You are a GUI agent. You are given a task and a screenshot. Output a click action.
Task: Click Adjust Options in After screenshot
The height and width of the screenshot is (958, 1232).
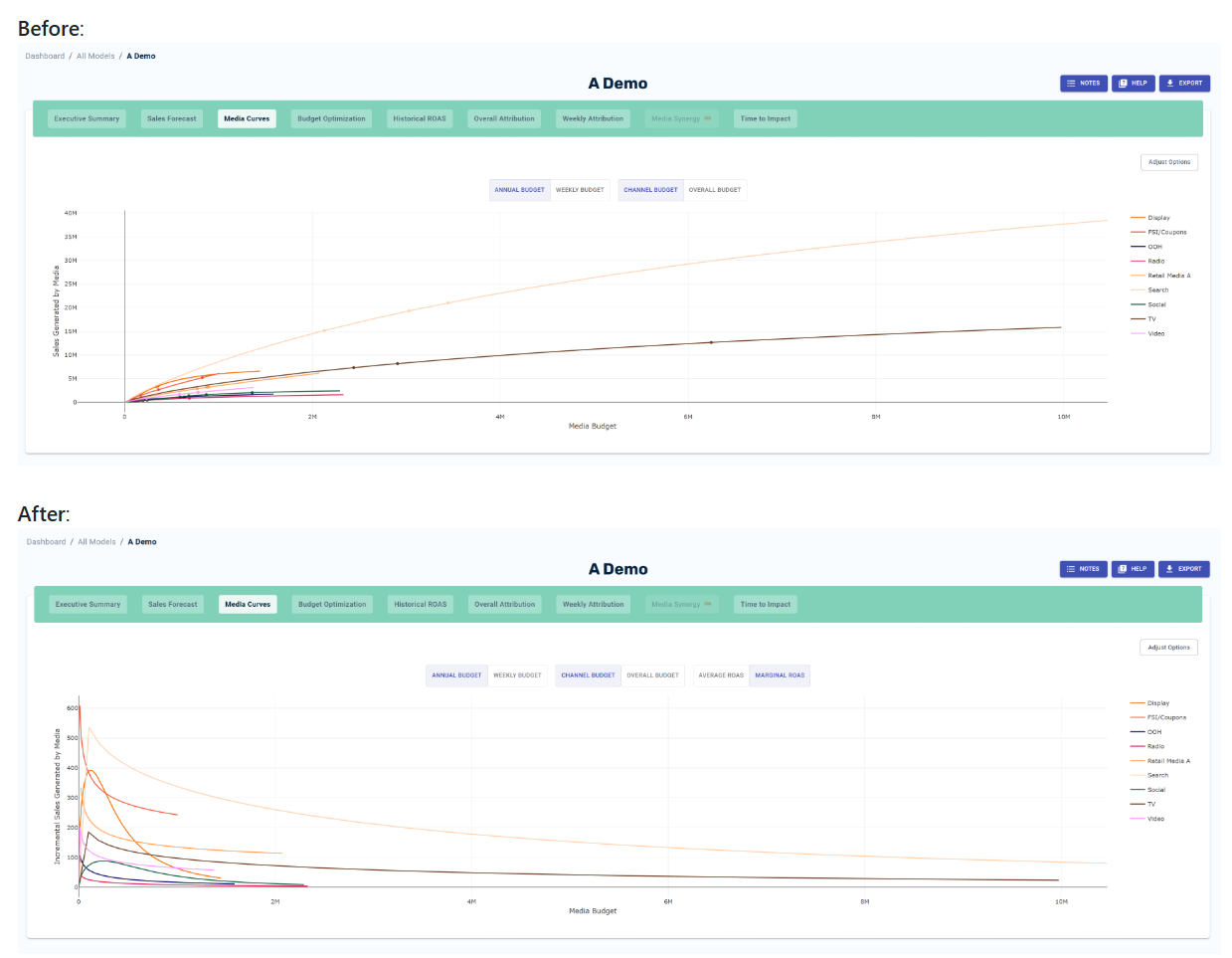1169,648
